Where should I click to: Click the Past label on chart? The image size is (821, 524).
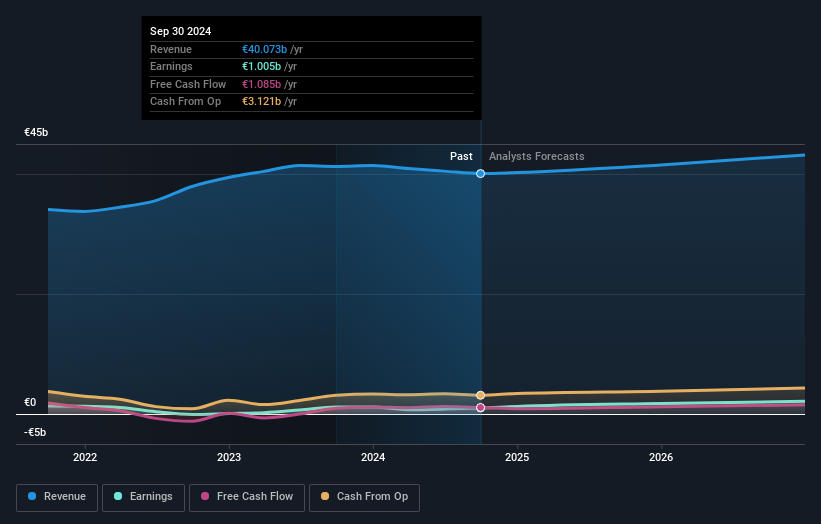pos(461,156)
